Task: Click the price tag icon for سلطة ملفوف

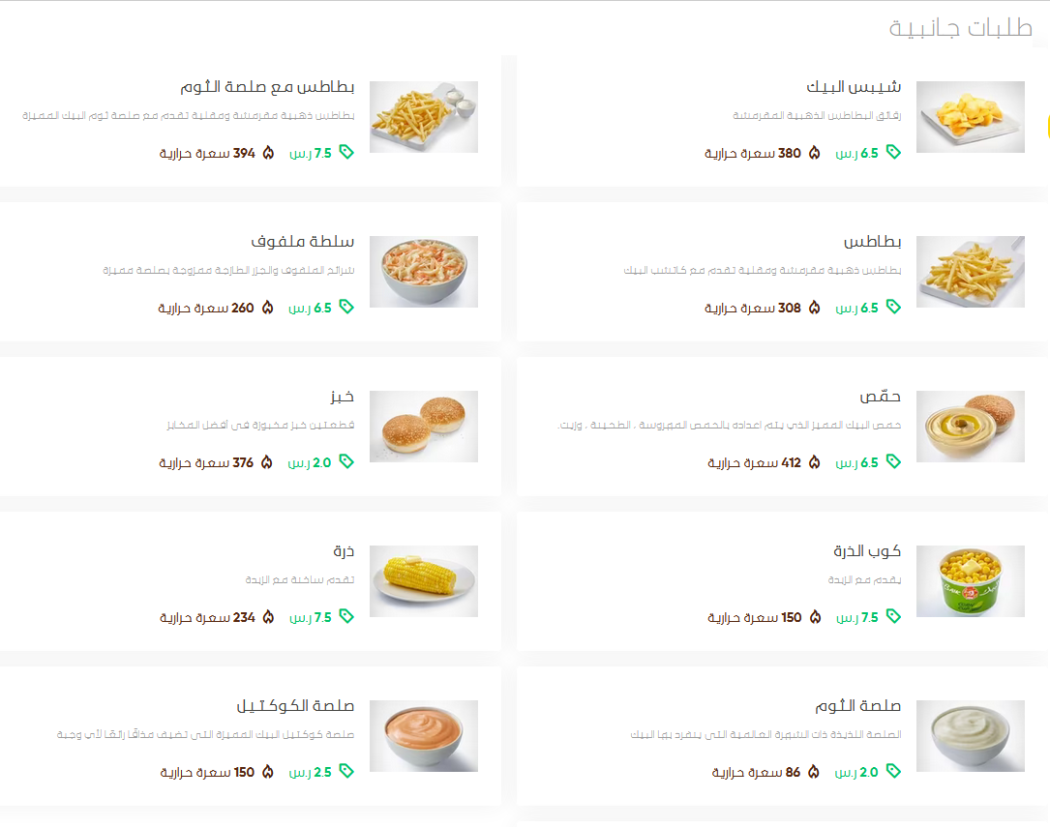Action: point(346,307)
